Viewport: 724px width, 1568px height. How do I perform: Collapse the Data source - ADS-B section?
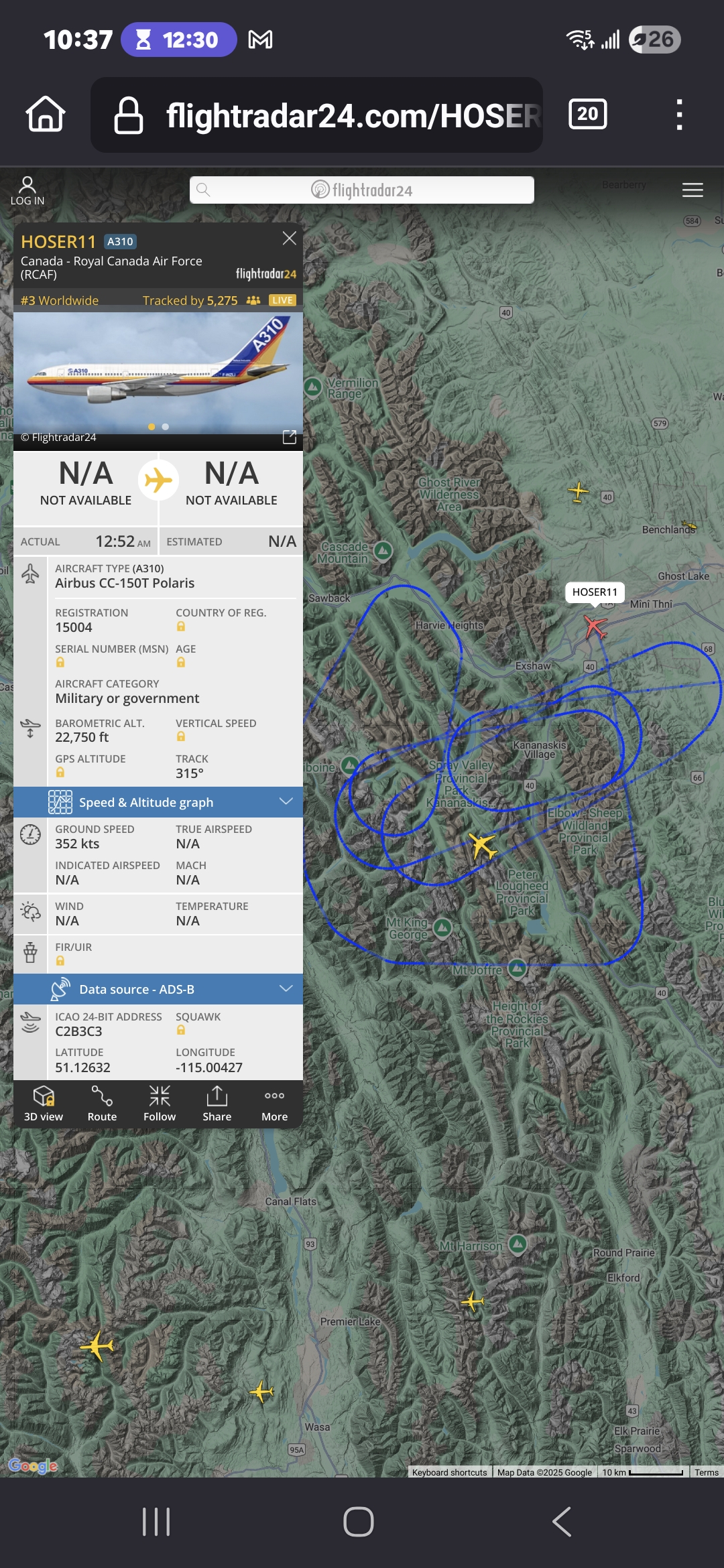click(158, 989)
